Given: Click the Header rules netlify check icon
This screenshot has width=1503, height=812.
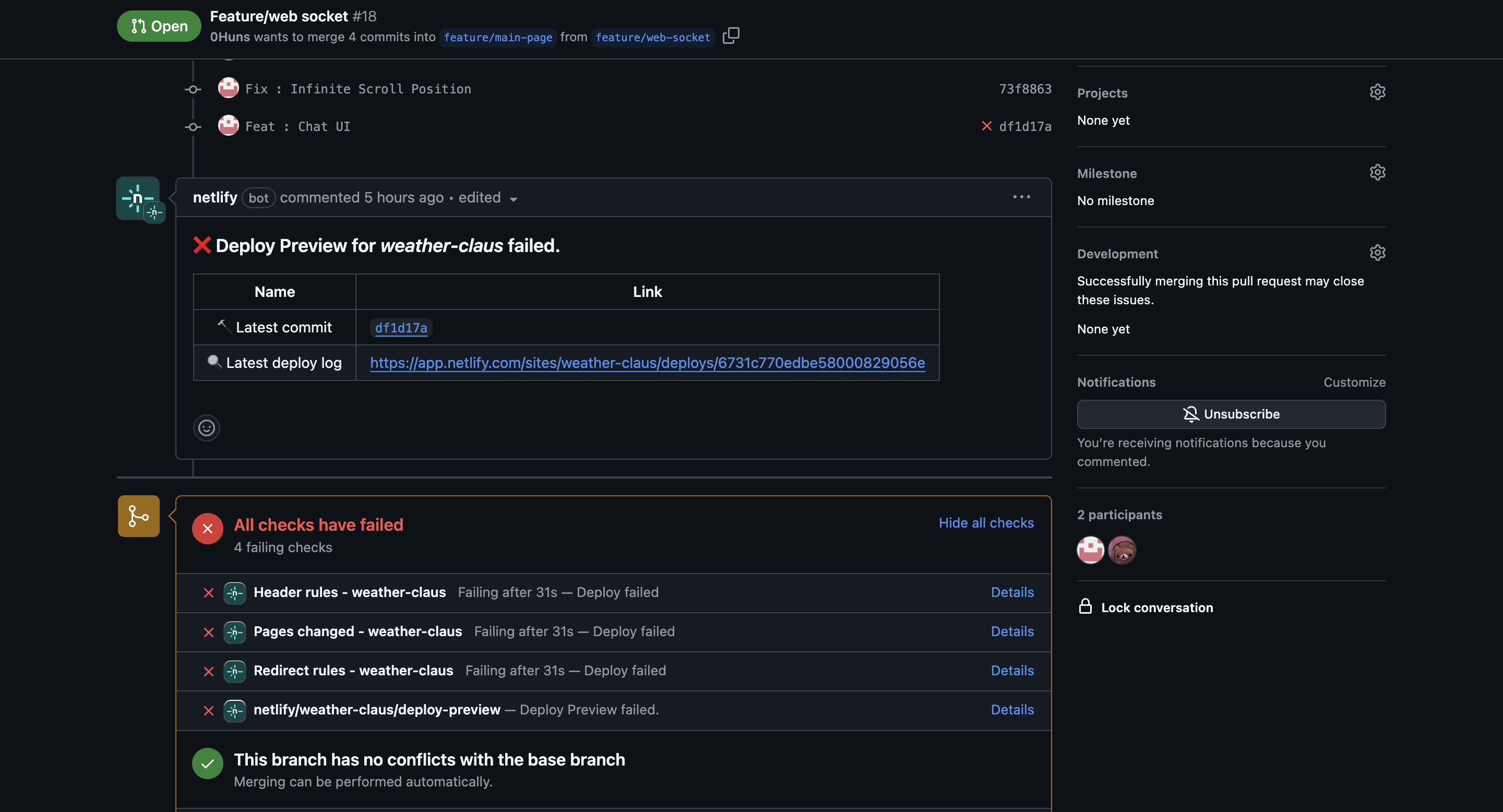Looking at the screenshot, I should [234, 593].
